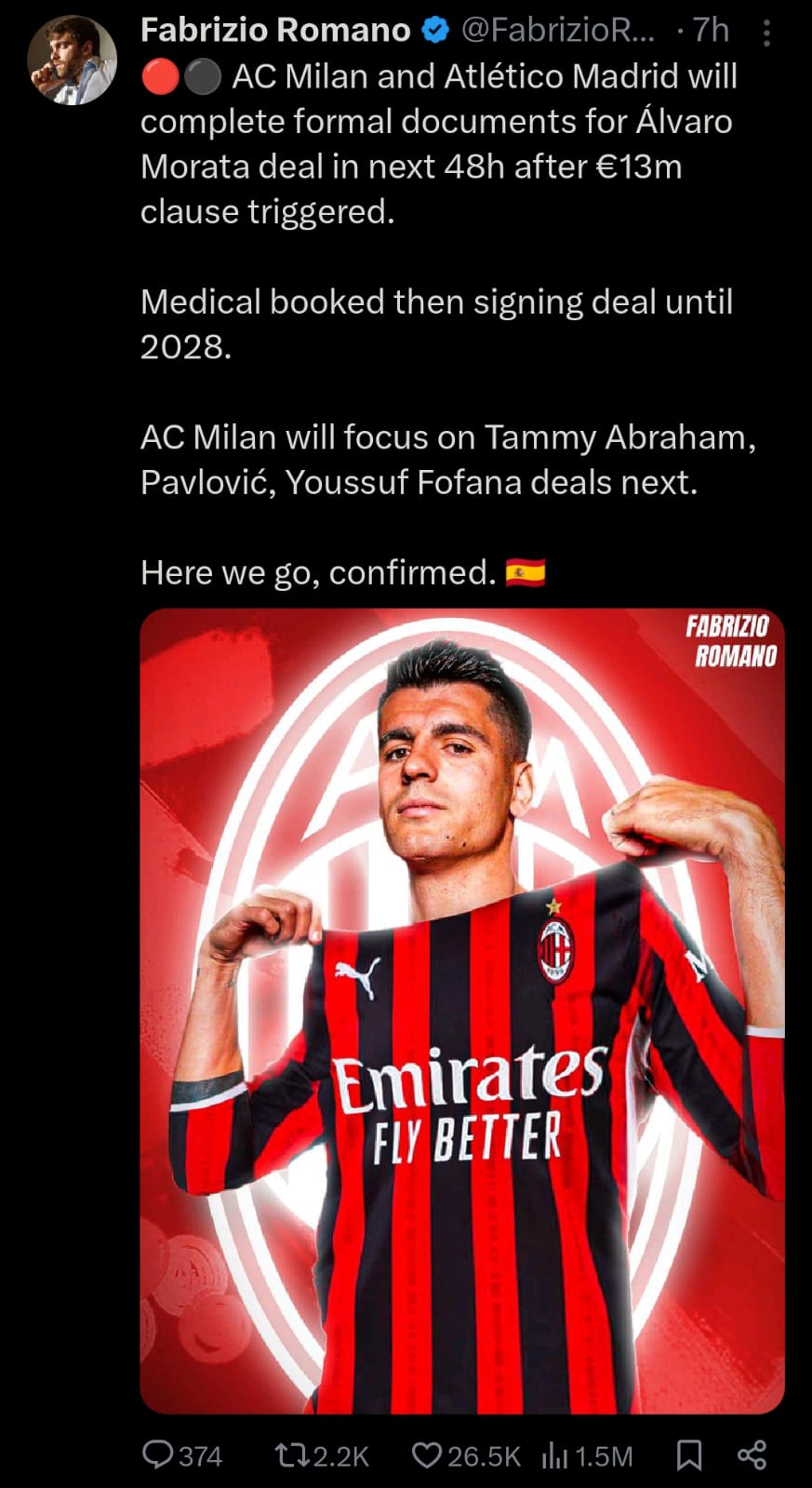Tap the retweet arrows icon
This screenshot has width=812, height=1488.
point(291,1454)
